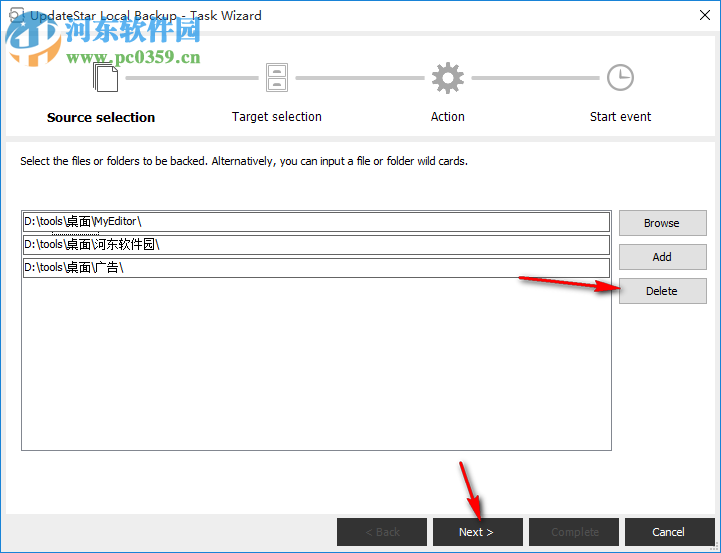Click the Add button

click(x=662, y=257)
